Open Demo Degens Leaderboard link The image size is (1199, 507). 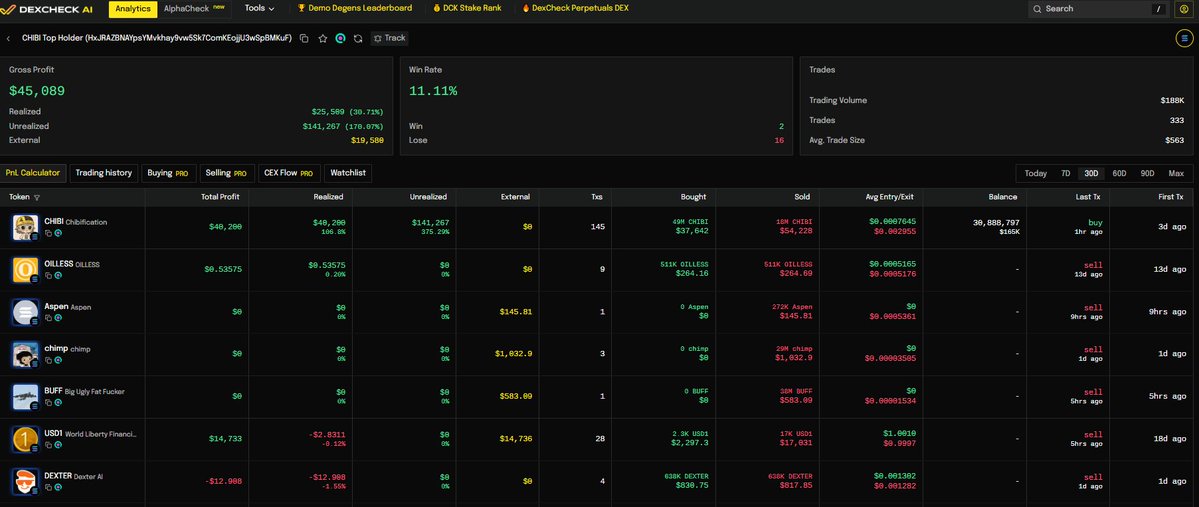pos(355,8)
